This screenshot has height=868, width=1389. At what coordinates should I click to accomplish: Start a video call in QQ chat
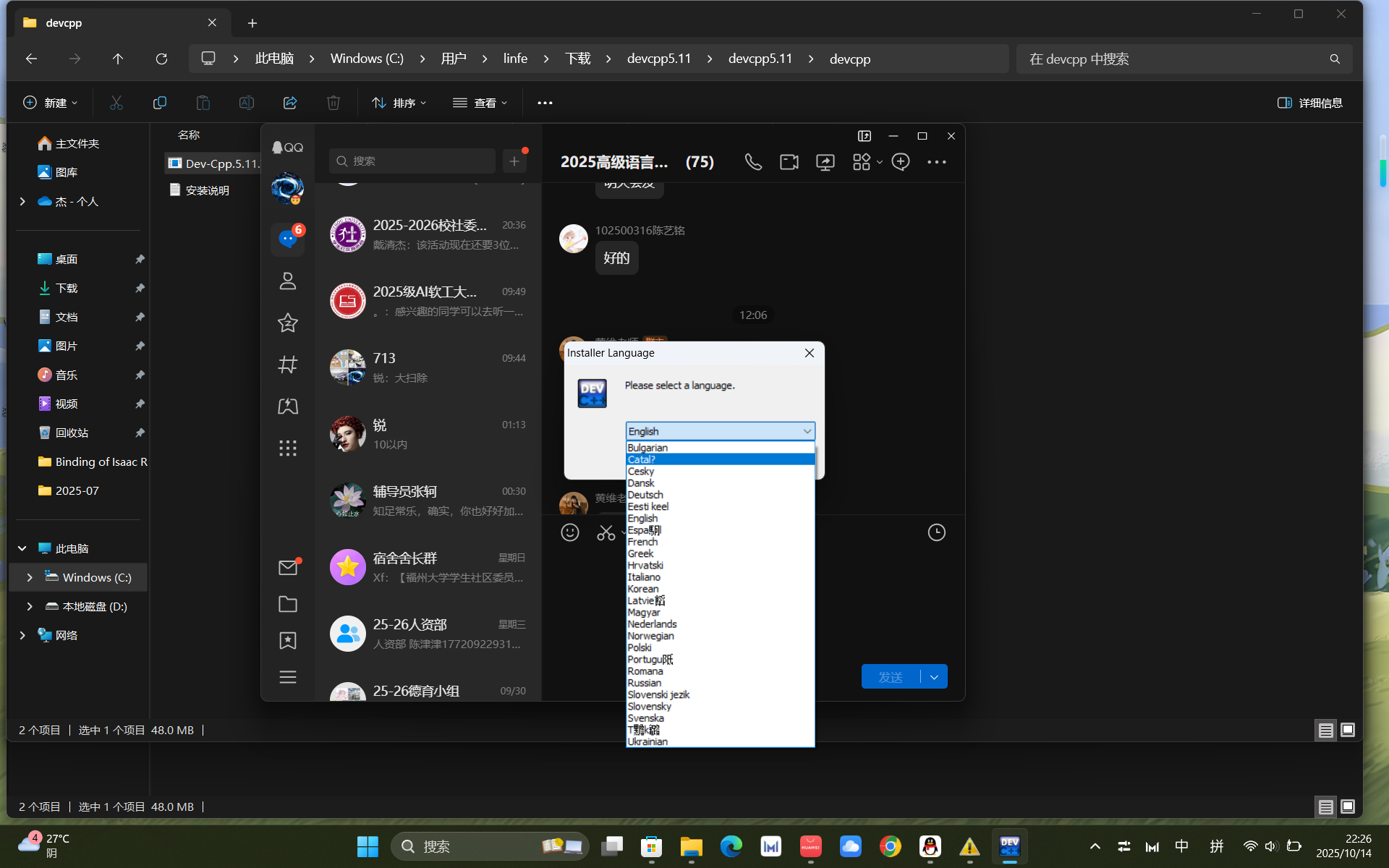(x=789, y=162)
